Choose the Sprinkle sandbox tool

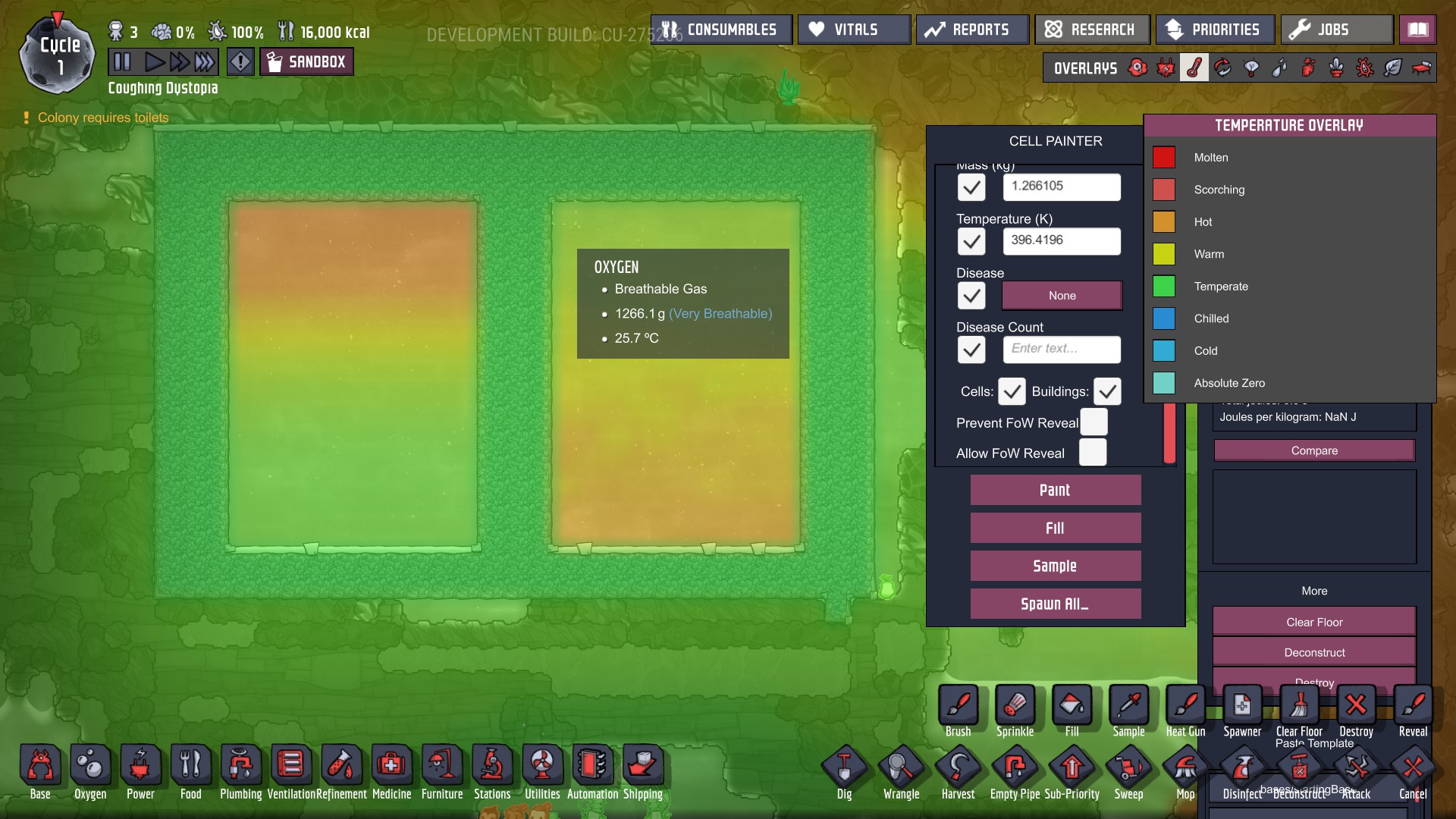(1015, 706)
